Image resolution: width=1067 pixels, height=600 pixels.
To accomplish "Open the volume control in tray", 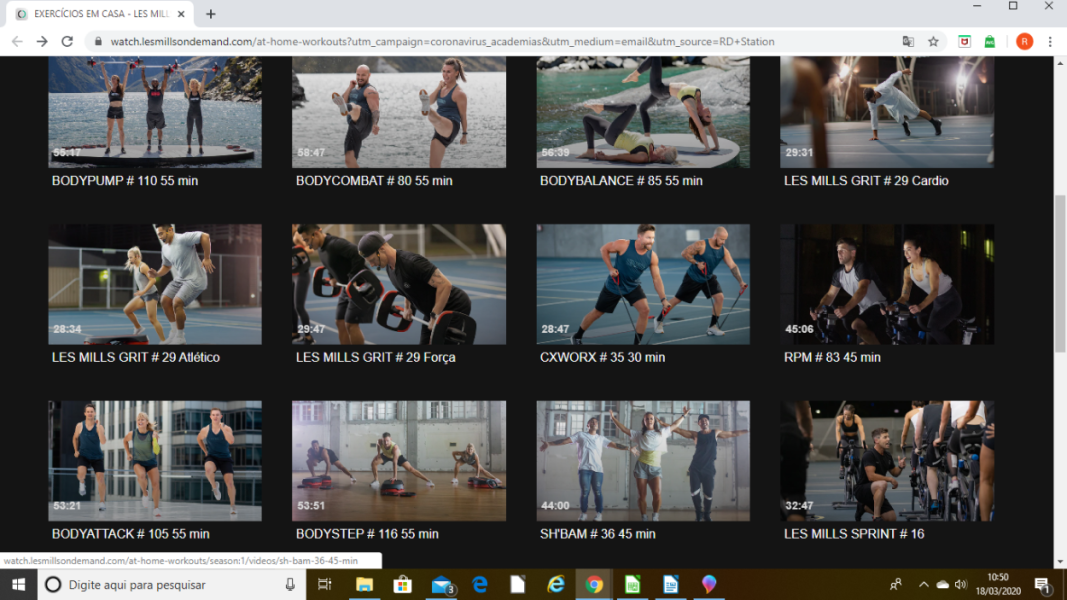I will pos(961,584).
